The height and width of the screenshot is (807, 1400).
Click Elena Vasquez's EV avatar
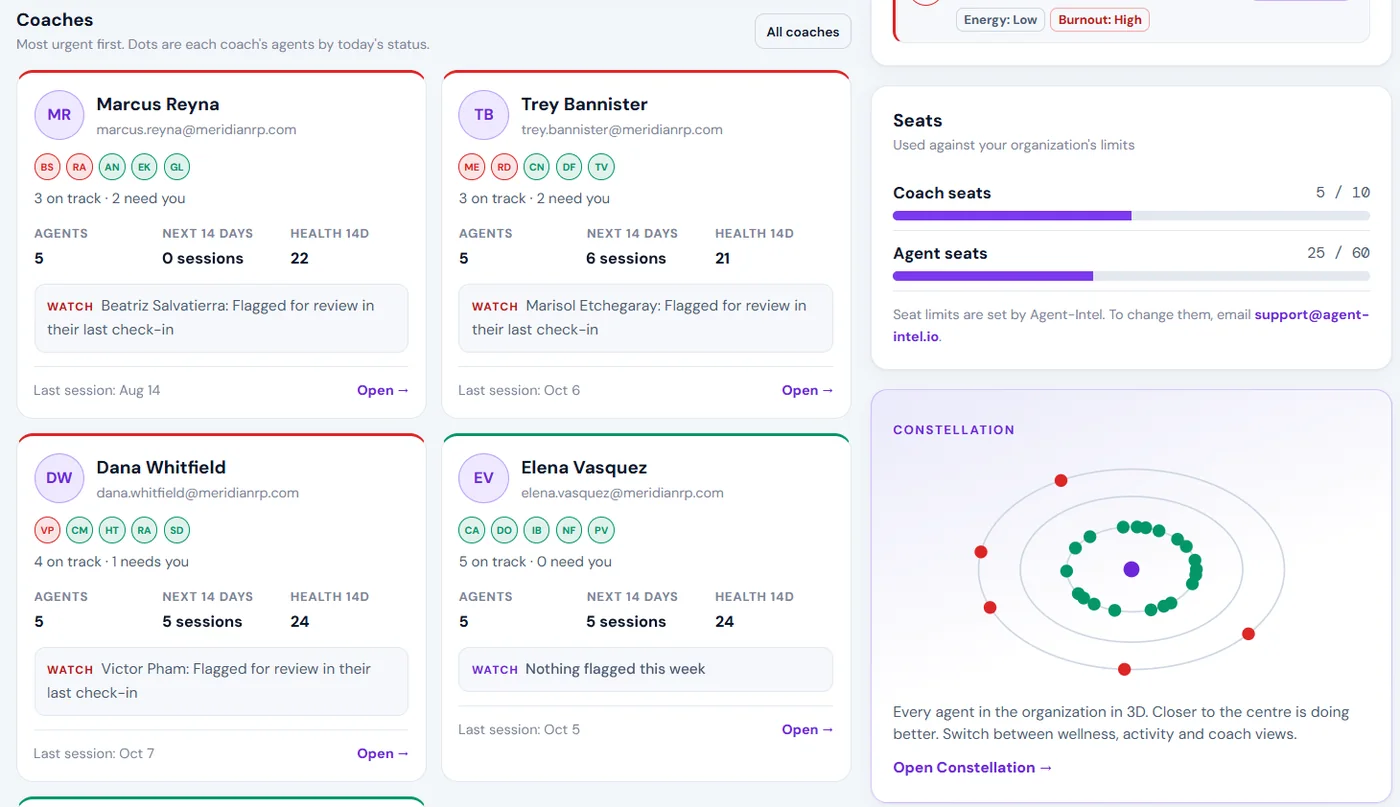coord(484,478)
